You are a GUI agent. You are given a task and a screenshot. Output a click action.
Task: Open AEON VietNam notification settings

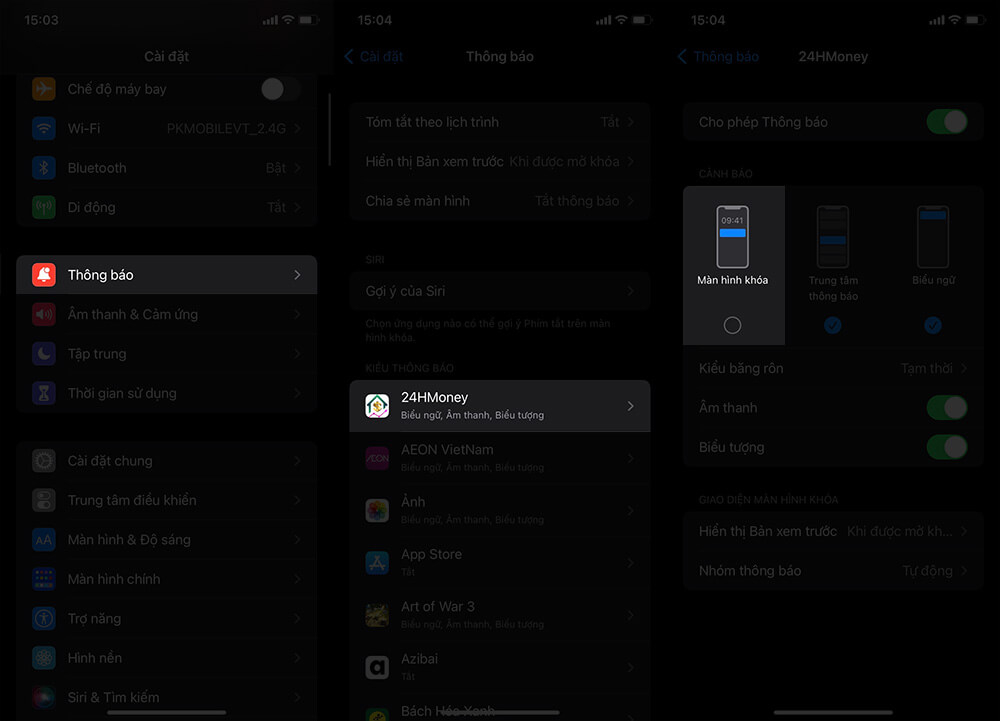pyautogui.click(x=500, y=458)
